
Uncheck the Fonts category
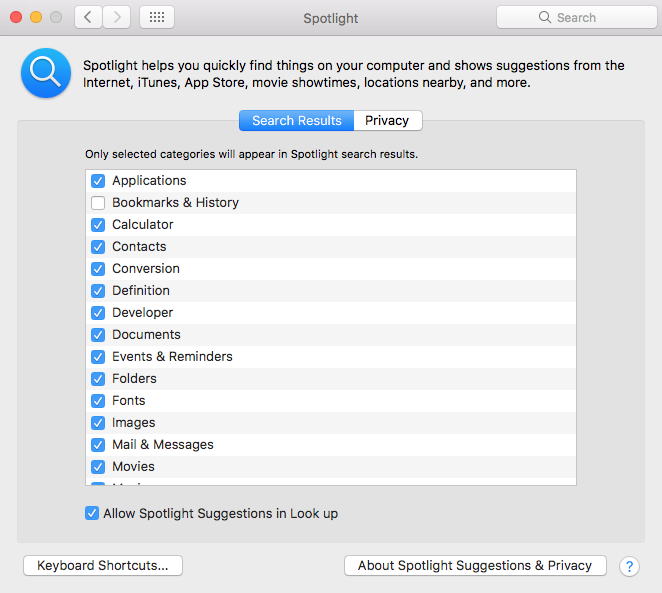click(x=98, y=401)
